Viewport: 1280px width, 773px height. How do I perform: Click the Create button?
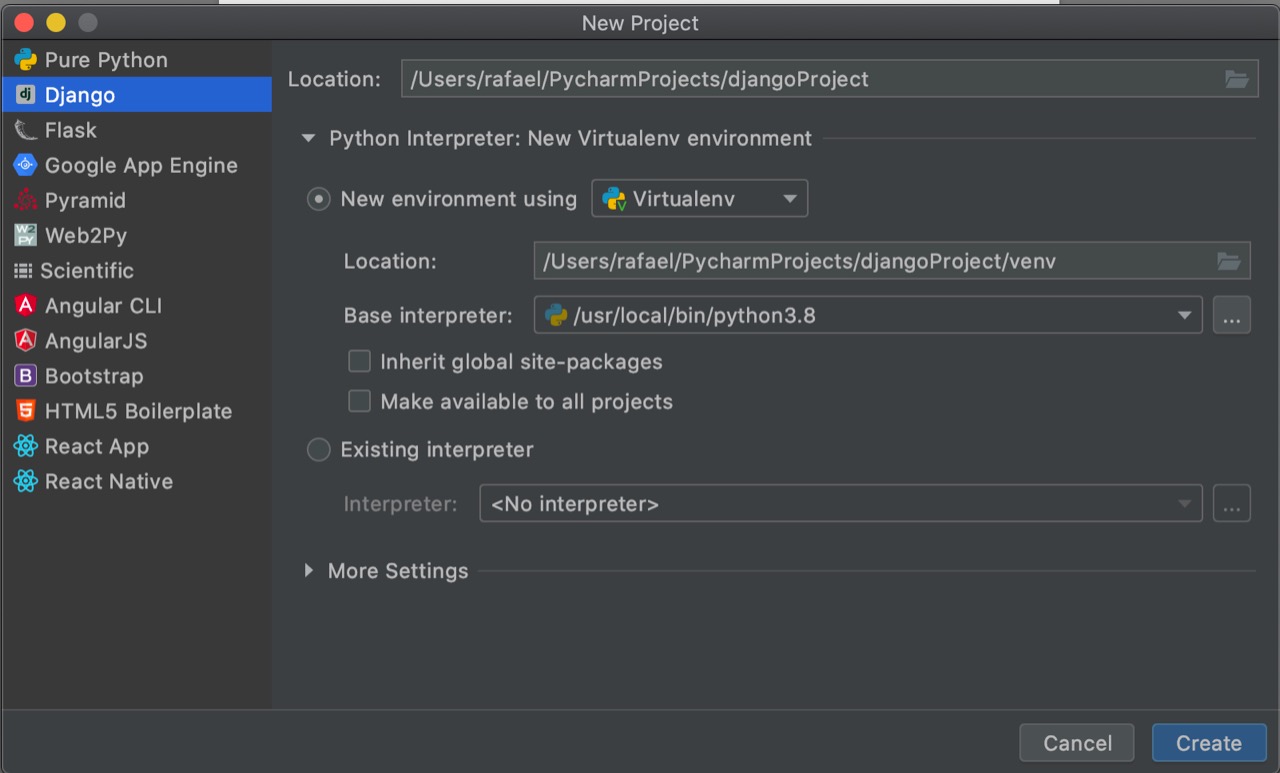[1208, 742]
